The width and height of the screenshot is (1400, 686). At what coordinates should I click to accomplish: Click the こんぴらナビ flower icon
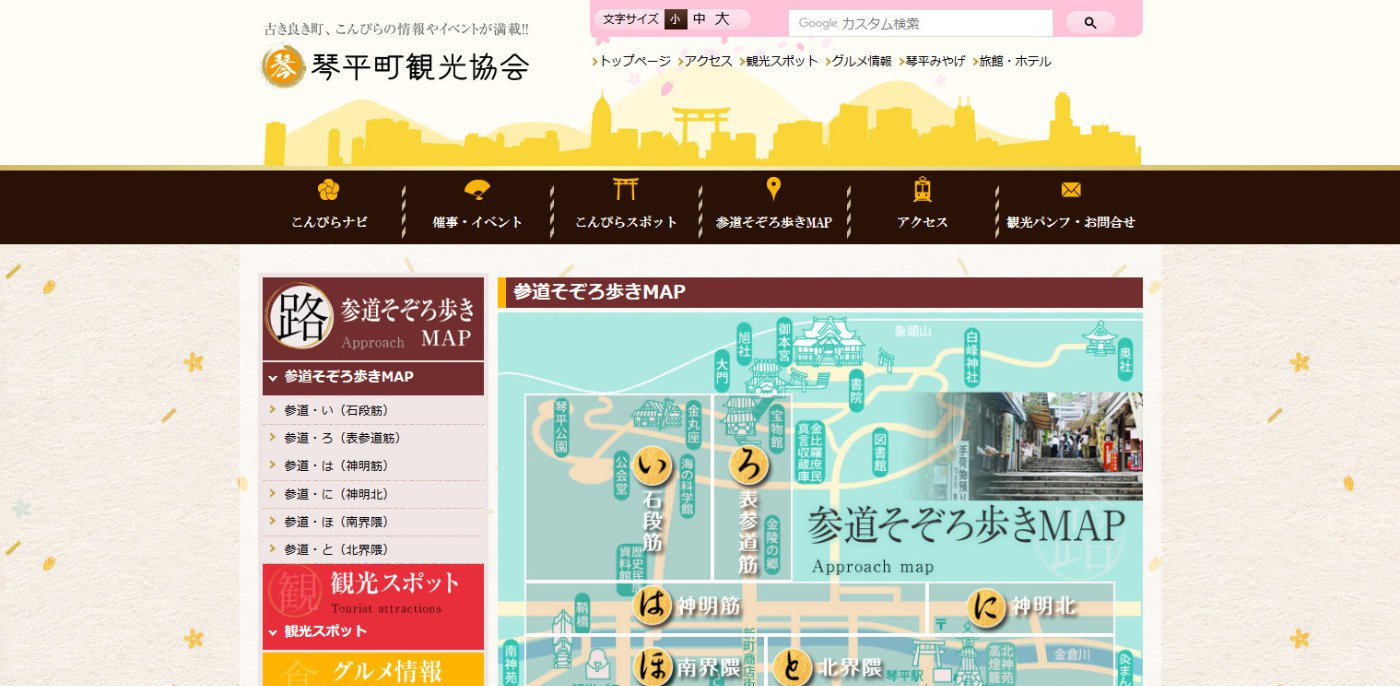[328, 190]
